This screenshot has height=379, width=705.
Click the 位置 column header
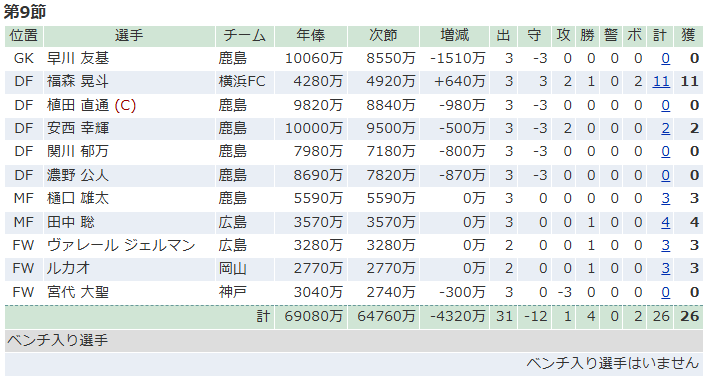pyautogui.click(x=24, y=36)
